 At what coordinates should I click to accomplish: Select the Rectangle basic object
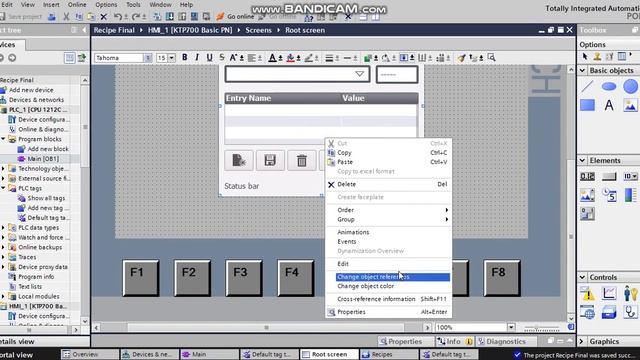[x=587, y=105]
